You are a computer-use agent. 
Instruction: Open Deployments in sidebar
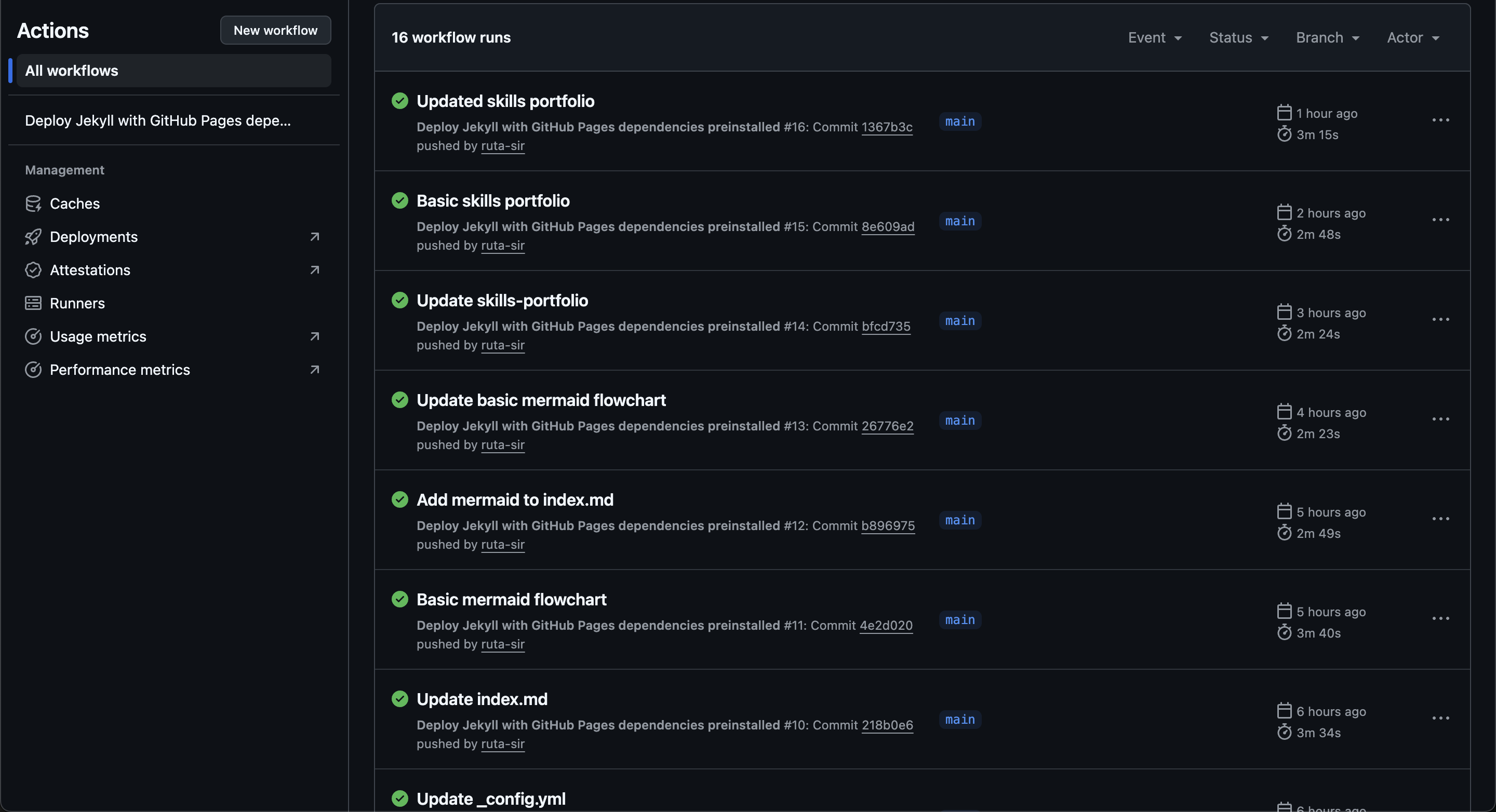(173, 237)
